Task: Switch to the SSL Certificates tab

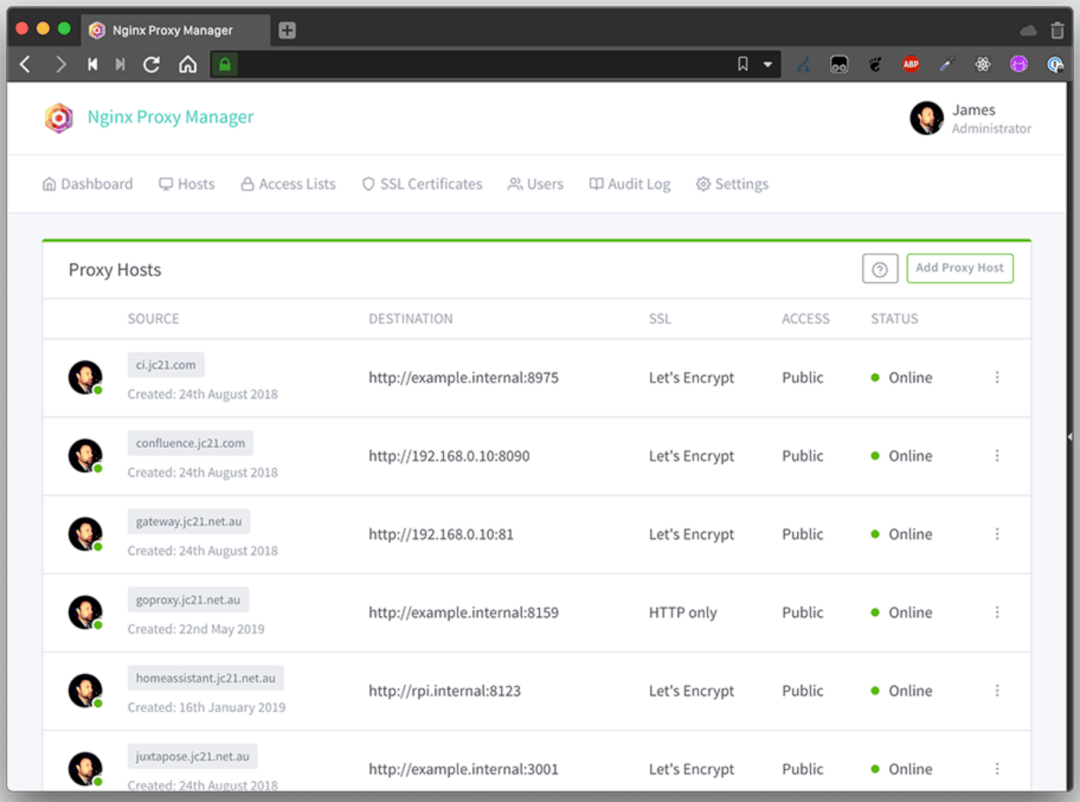Action: pos(422,184)
